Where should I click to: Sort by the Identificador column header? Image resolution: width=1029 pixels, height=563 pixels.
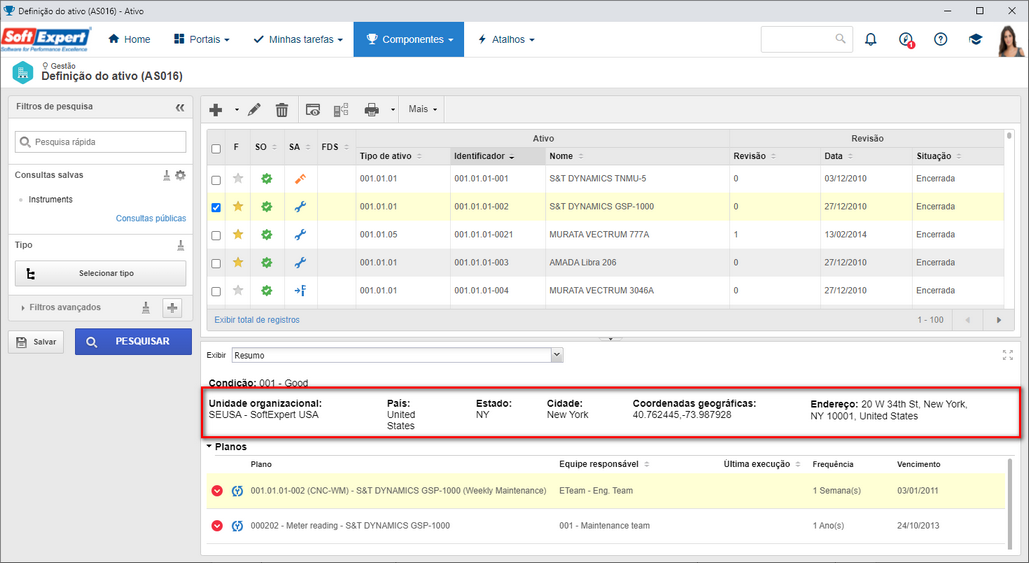pyautogui.click(x=497, y=156)
